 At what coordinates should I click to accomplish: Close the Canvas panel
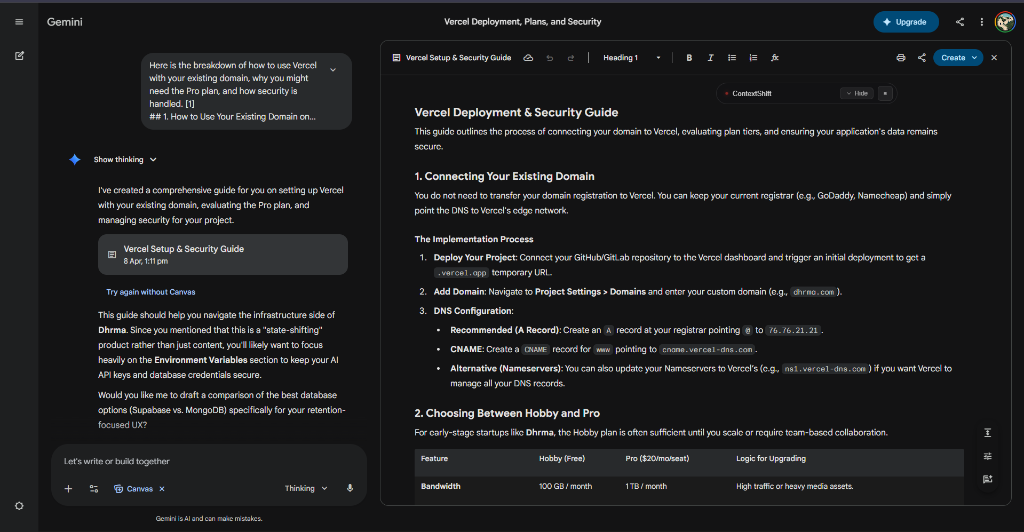tap(994, 57)
